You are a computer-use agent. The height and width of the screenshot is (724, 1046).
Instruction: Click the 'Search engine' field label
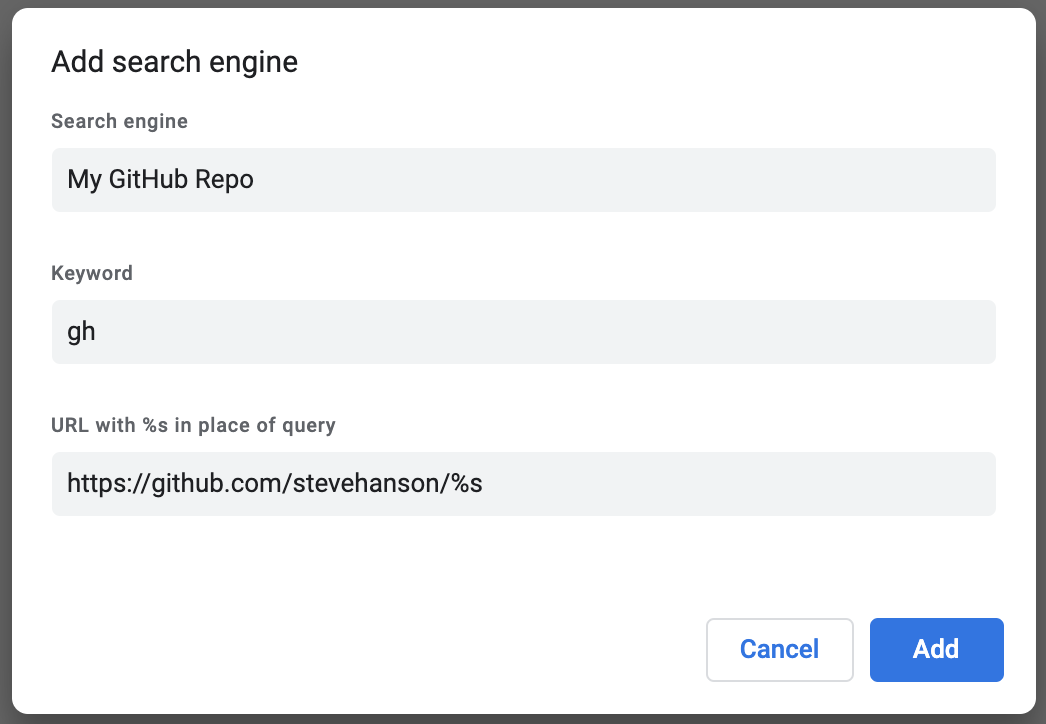[119, 121]
